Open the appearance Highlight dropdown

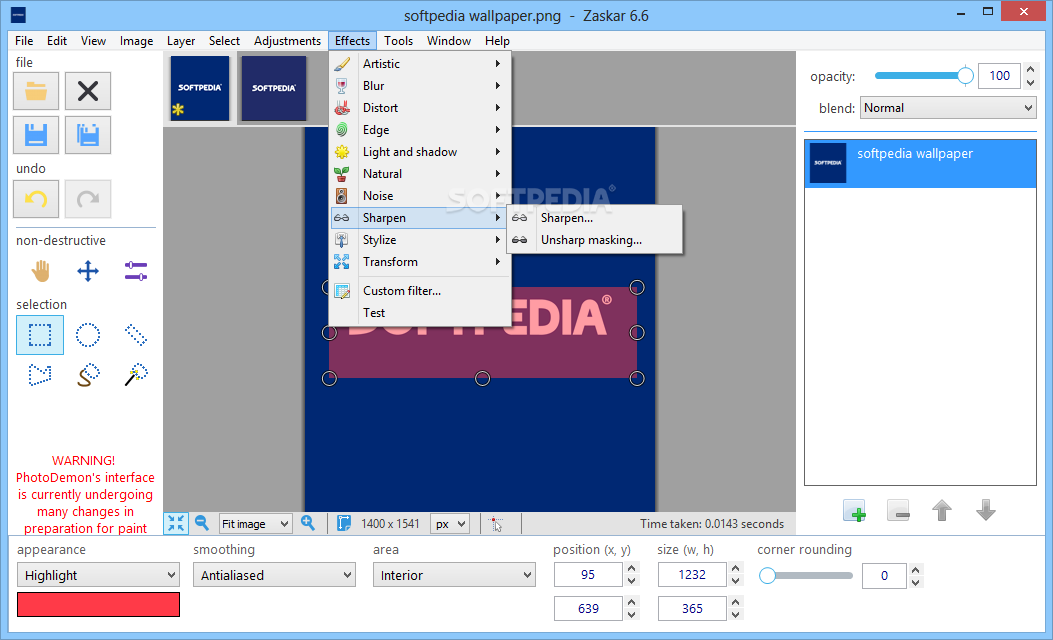[98, 576]
